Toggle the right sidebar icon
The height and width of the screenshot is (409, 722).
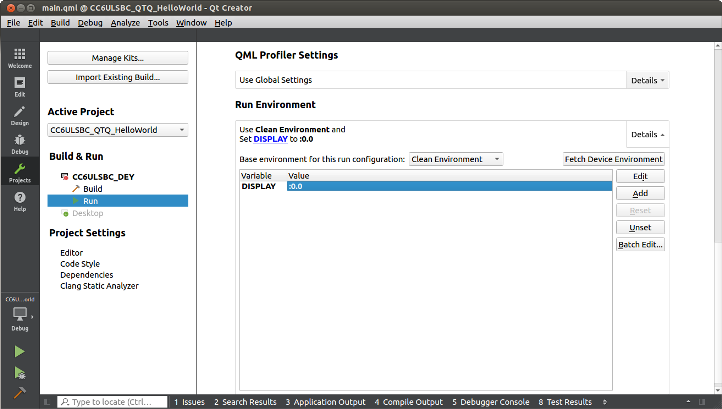click(702, 402)
